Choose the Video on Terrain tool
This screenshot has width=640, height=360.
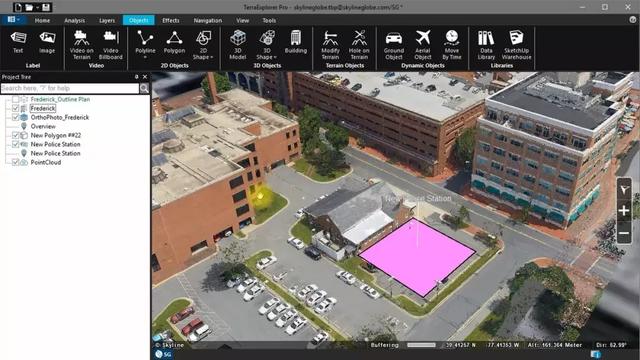point(82,45)
